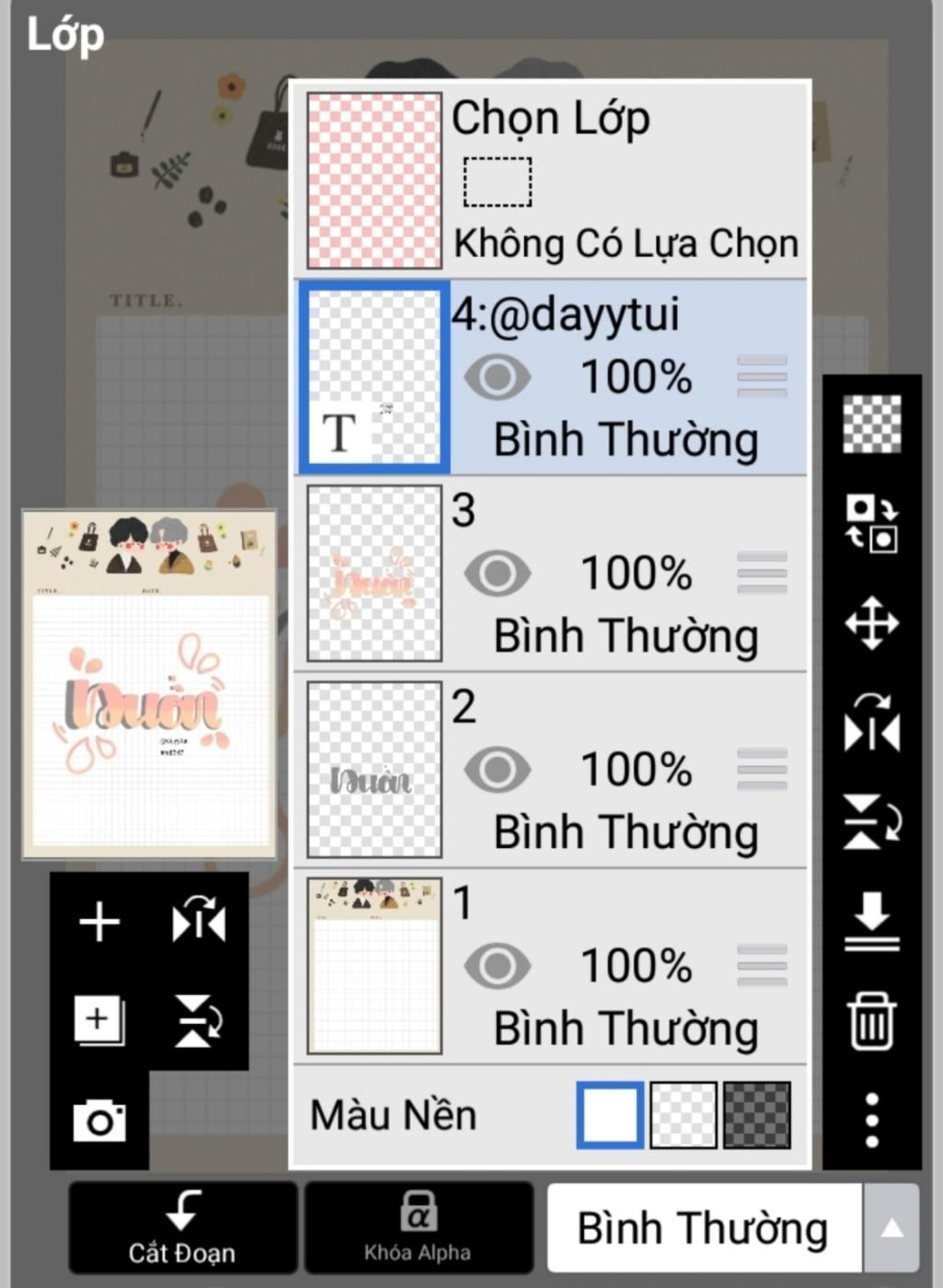This screenshot has height=1288, width=943.
Task: Open the Bình Thường blend mode selector
Action: [x=704, y=1228]
